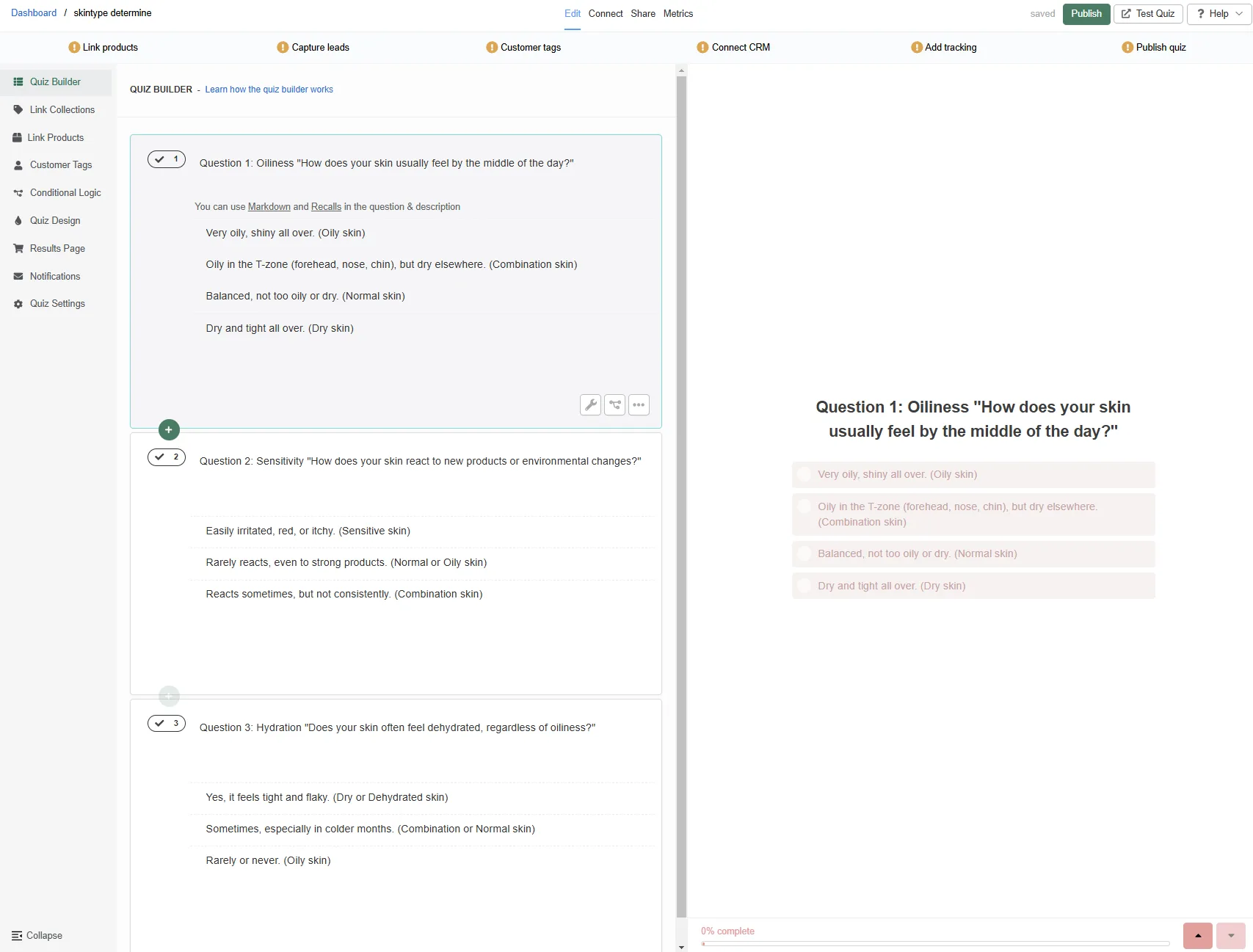Add a question after Question 1

tap(169, 430)
